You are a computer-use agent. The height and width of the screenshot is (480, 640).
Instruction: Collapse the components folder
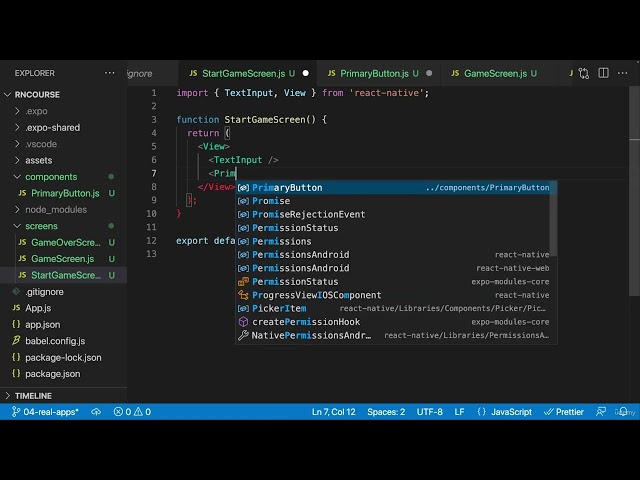point(50,176)
